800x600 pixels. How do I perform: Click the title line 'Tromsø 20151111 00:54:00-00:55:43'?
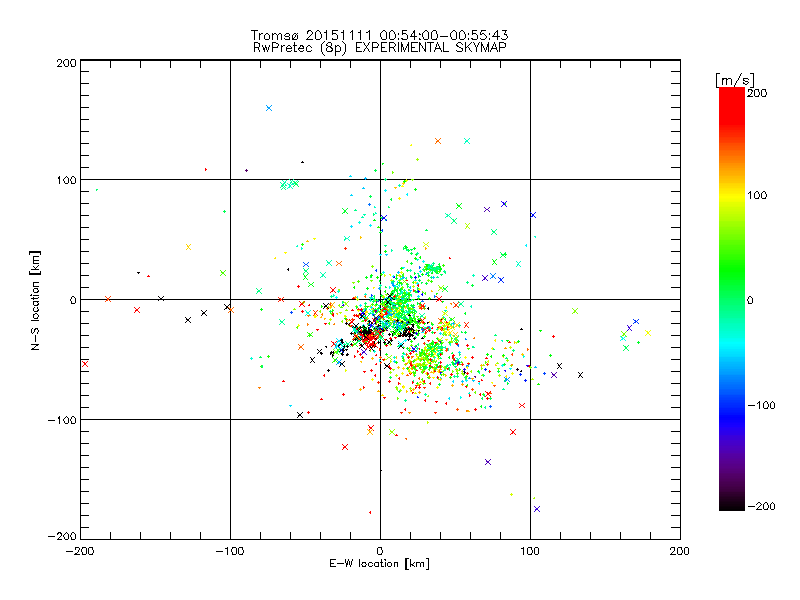tap(379, 35)
